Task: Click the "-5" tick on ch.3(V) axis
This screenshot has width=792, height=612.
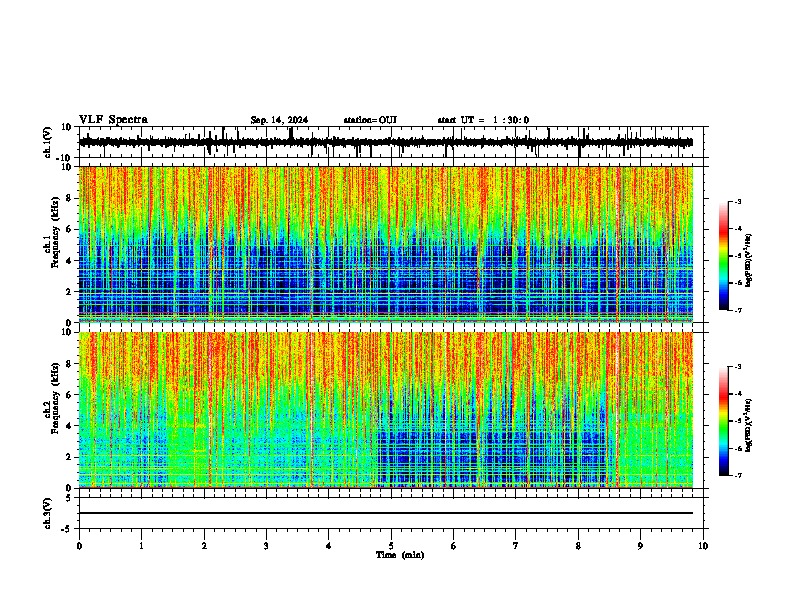Action: [67, 529]
